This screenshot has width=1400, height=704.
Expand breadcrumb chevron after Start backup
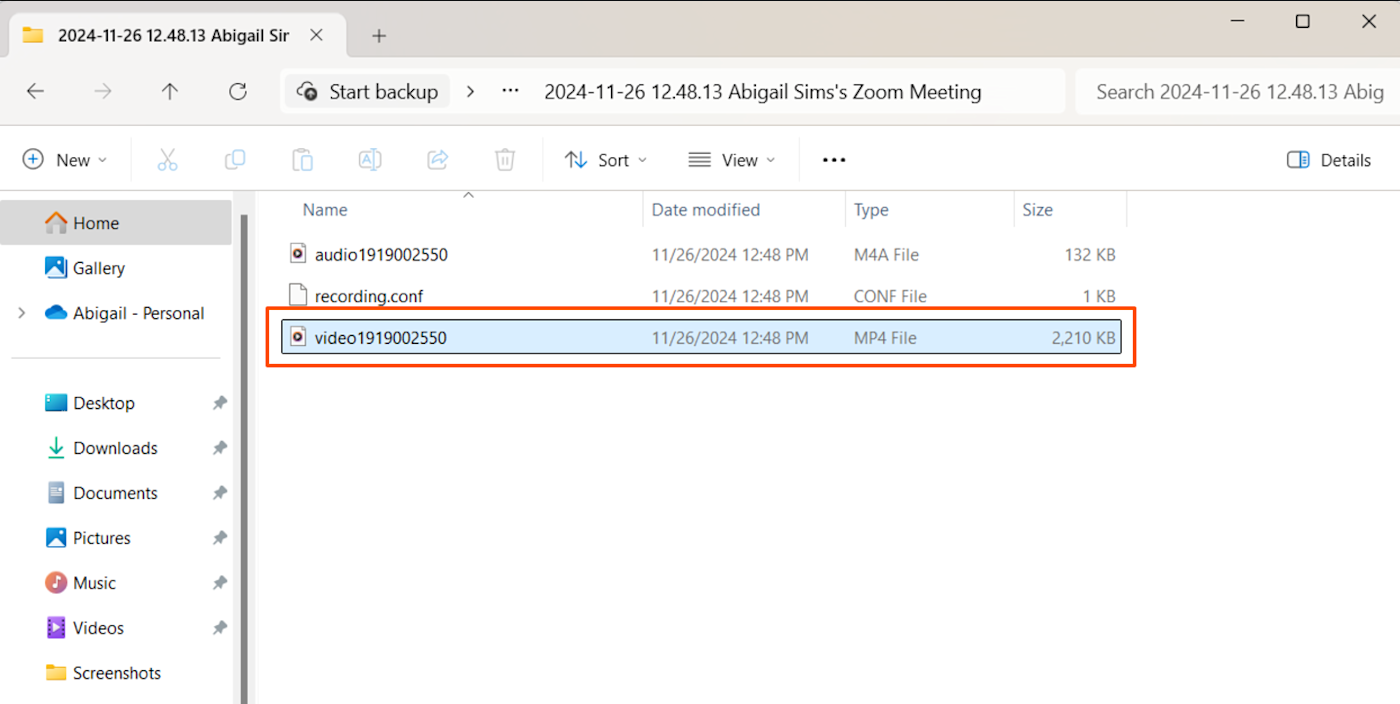[x=471, y=92]
